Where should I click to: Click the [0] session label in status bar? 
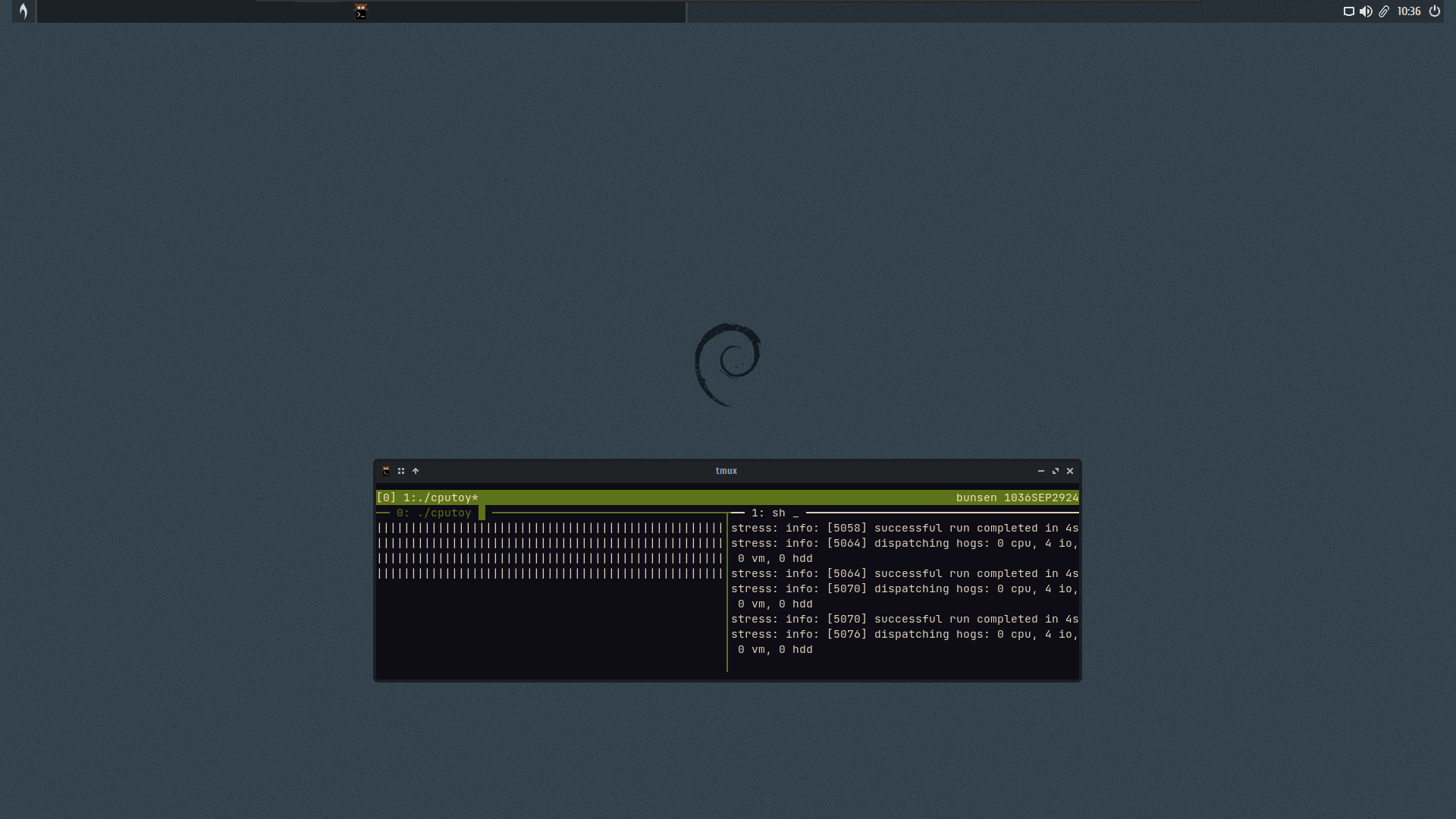tap(387, 498)
